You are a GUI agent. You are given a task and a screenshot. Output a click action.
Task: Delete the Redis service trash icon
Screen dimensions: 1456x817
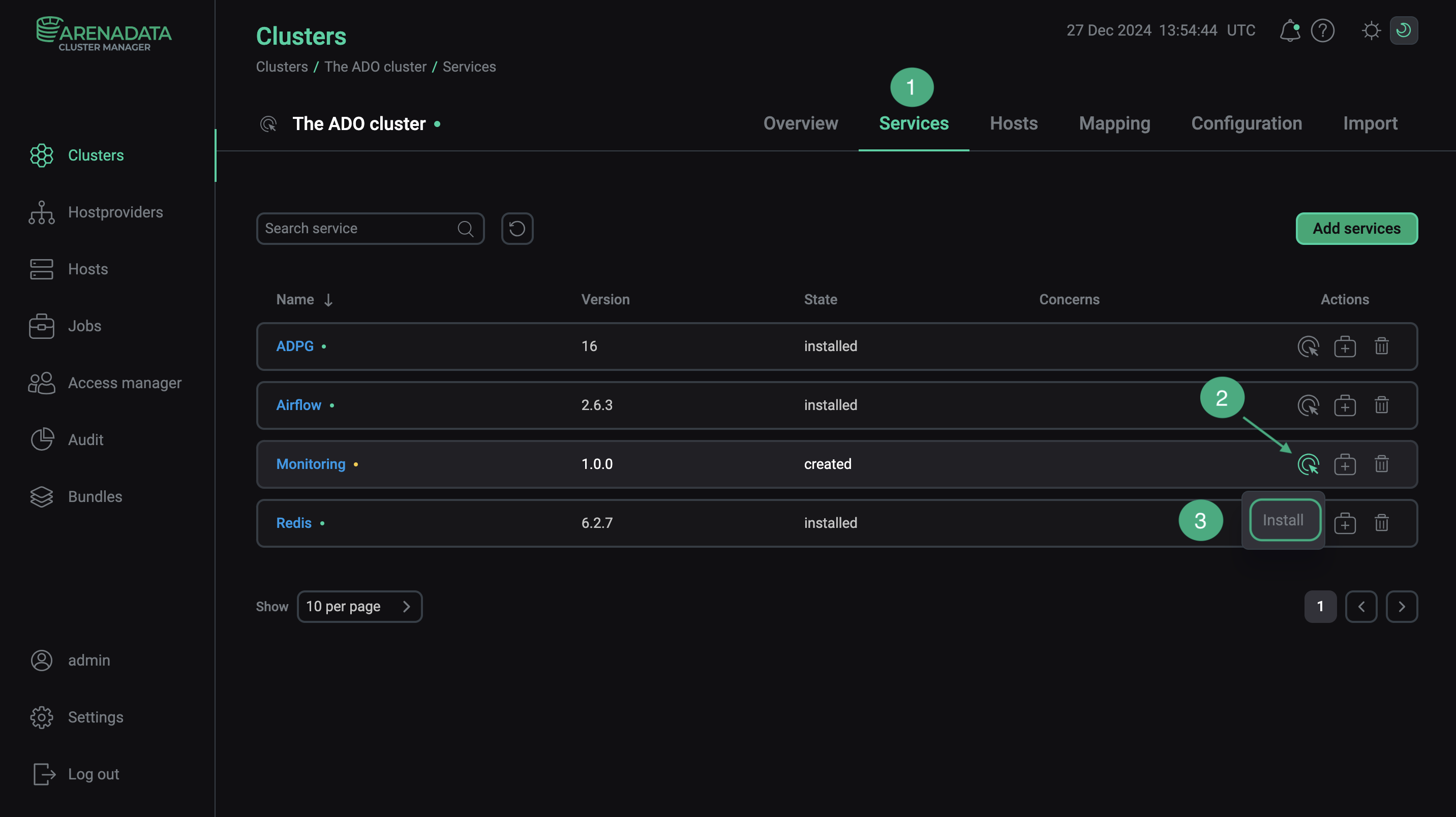coord(1381,523)
